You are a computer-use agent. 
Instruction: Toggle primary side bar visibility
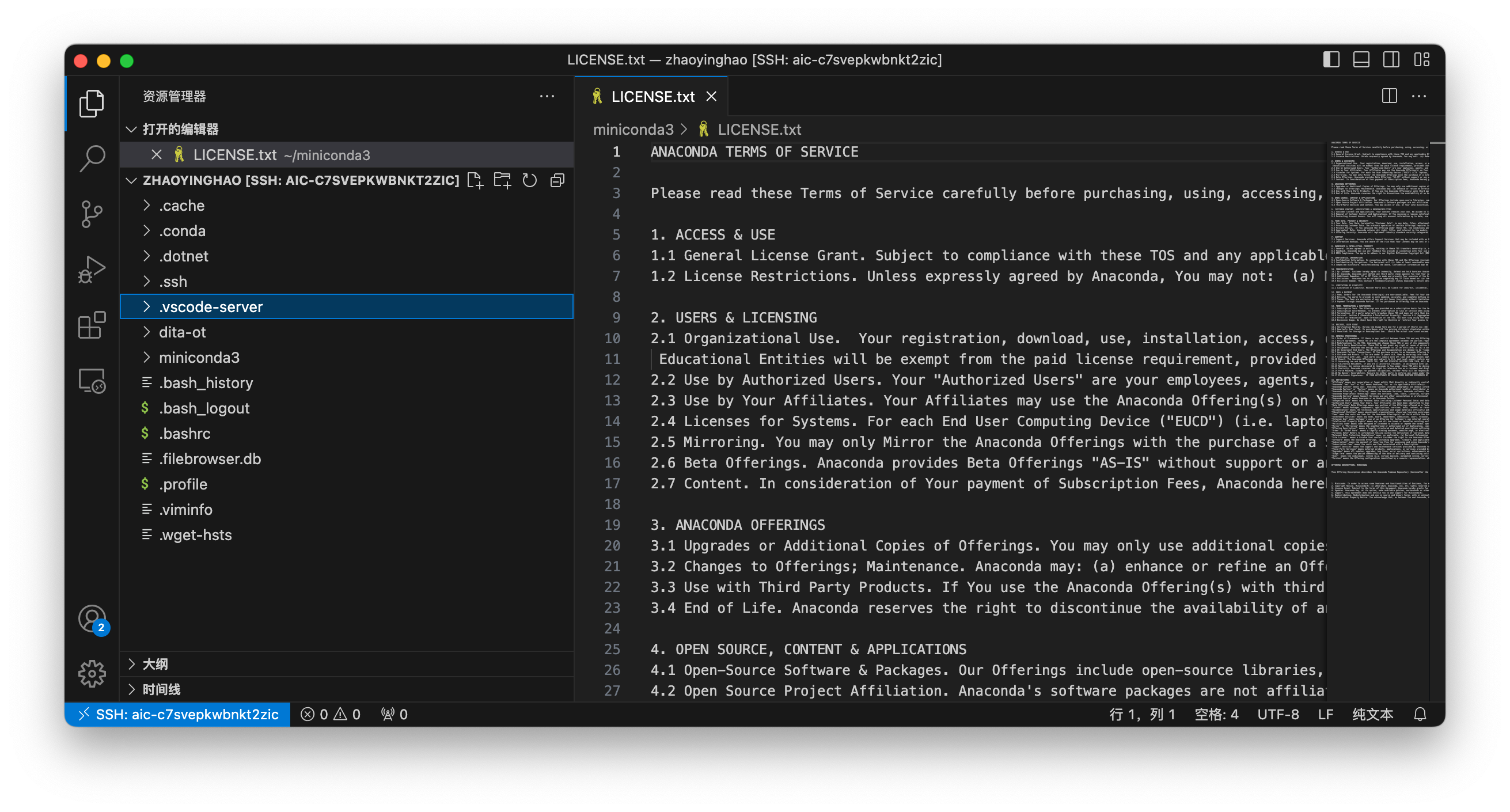(1331, 60)
